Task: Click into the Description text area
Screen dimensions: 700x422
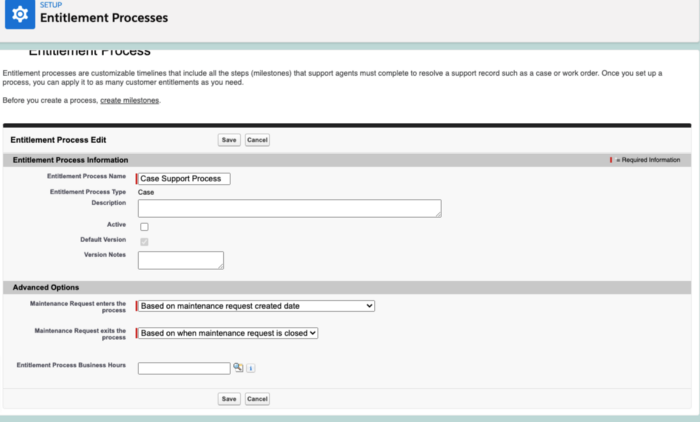Action: coord(290,209)
